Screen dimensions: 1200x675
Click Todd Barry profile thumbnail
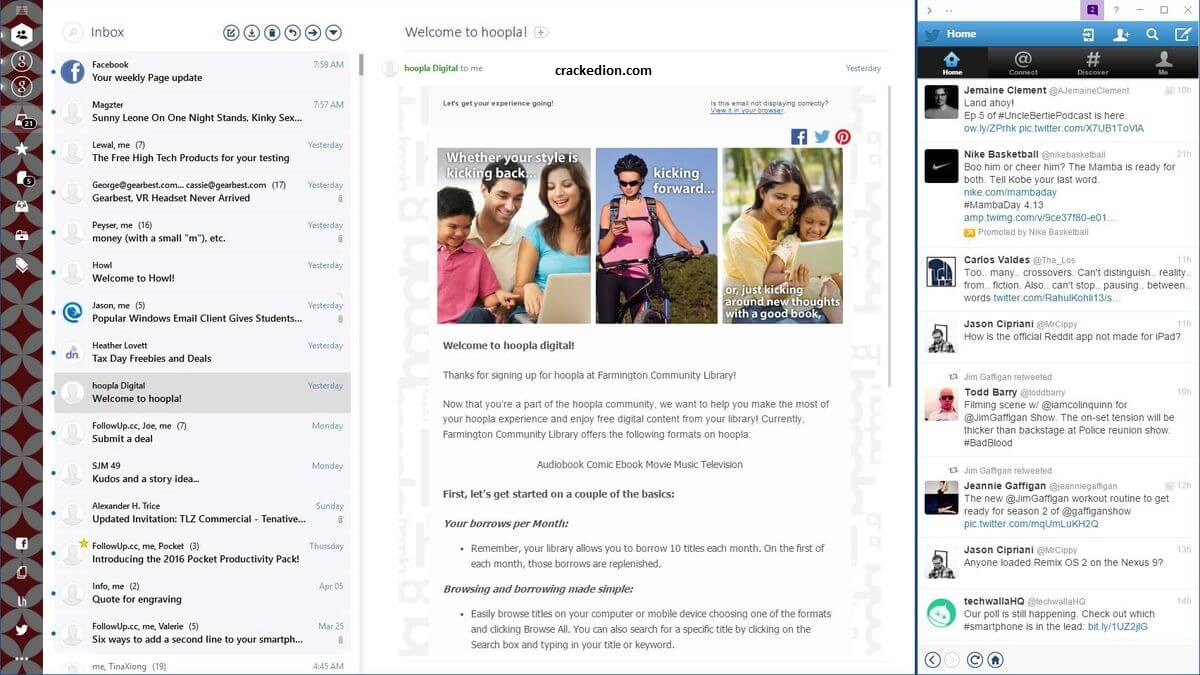(x=941, y=403)
